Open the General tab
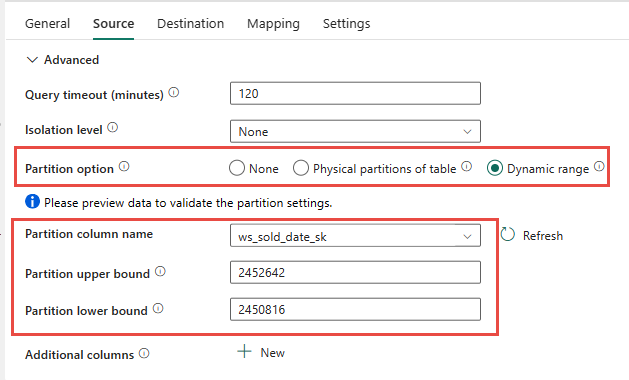Viewport: 629px width, 380px height. pyautogui.click(x=47, y=24)
